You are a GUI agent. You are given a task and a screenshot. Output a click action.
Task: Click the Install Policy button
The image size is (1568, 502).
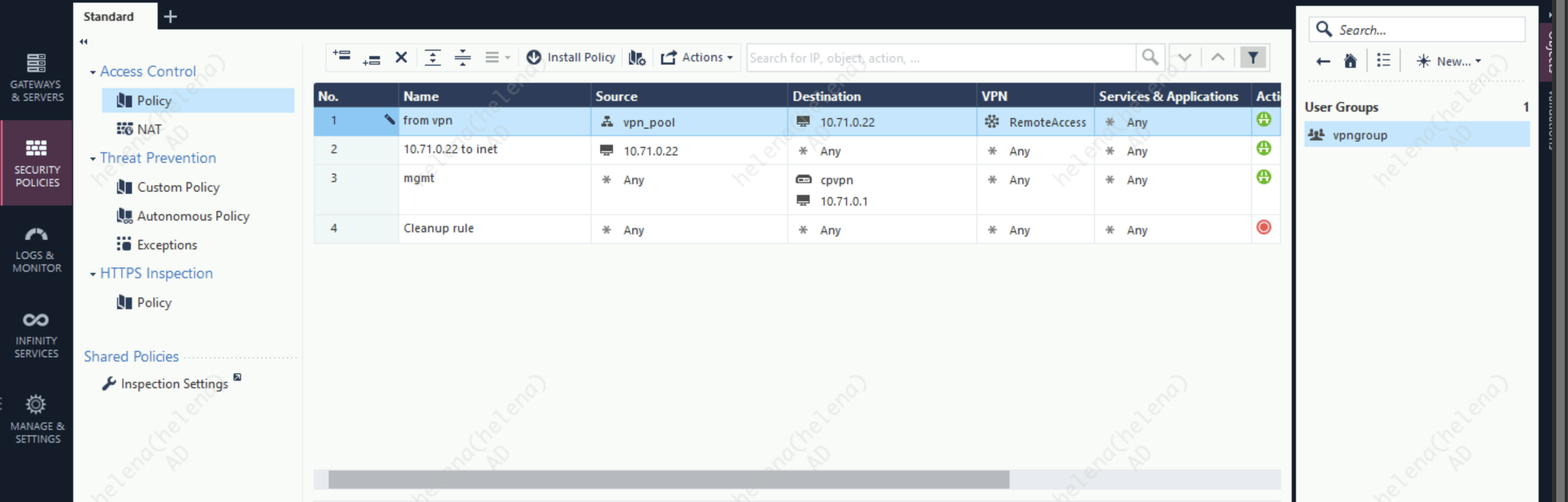pyautogui.click(x=571, y=58)
